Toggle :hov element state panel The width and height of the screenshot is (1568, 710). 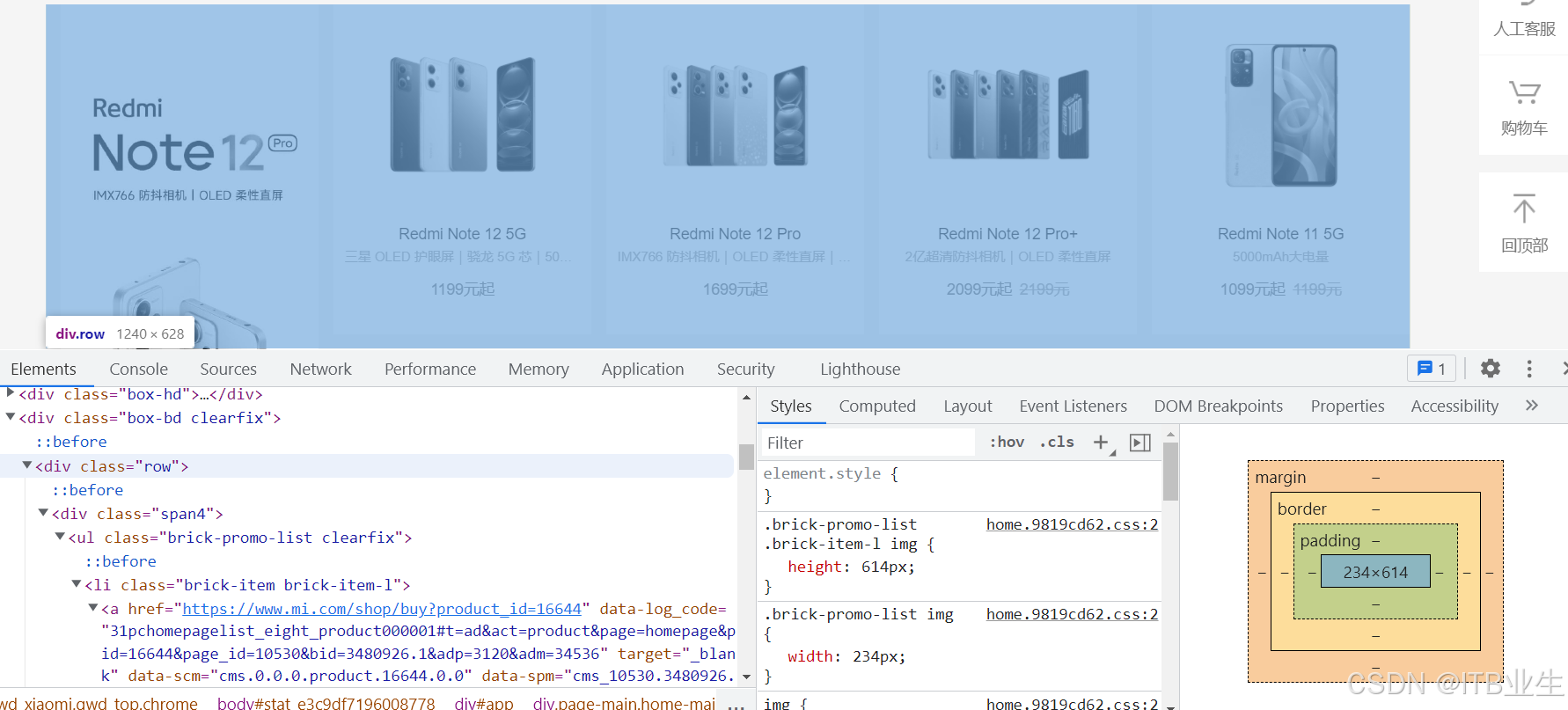click(1007, 442)
